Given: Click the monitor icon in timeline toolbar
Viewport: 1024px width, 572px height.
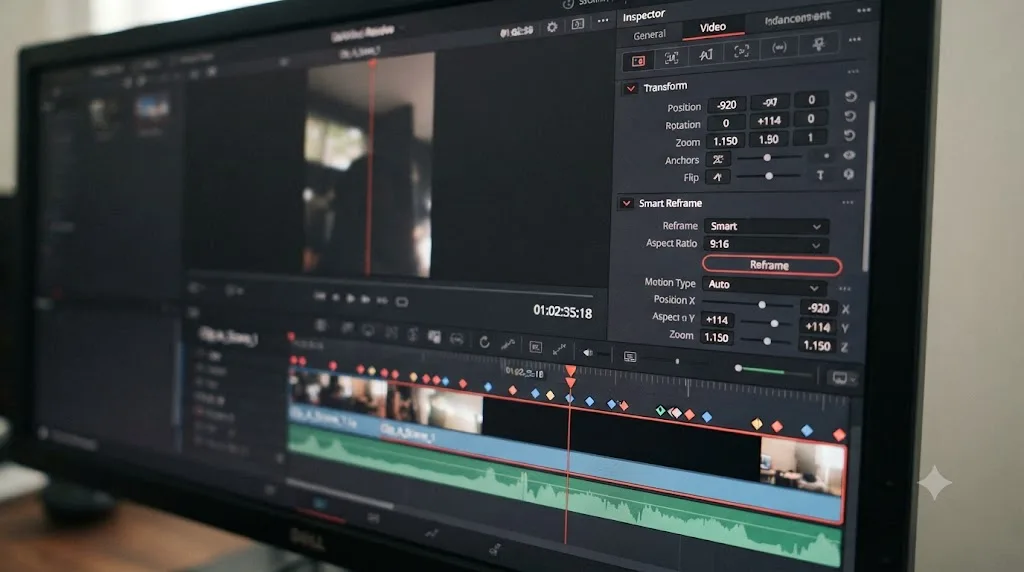Looking at the screenshot, I should [630, 357].
